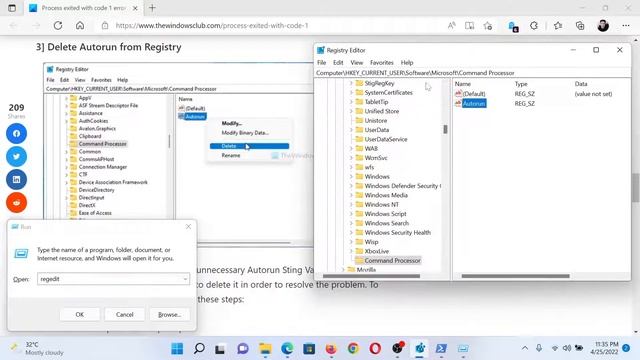Image resolution: width=640 pixels, height=360 pixels.
Task: Click OK in the Run dialog
Action: pyautogui.click(x=80, y=315)
